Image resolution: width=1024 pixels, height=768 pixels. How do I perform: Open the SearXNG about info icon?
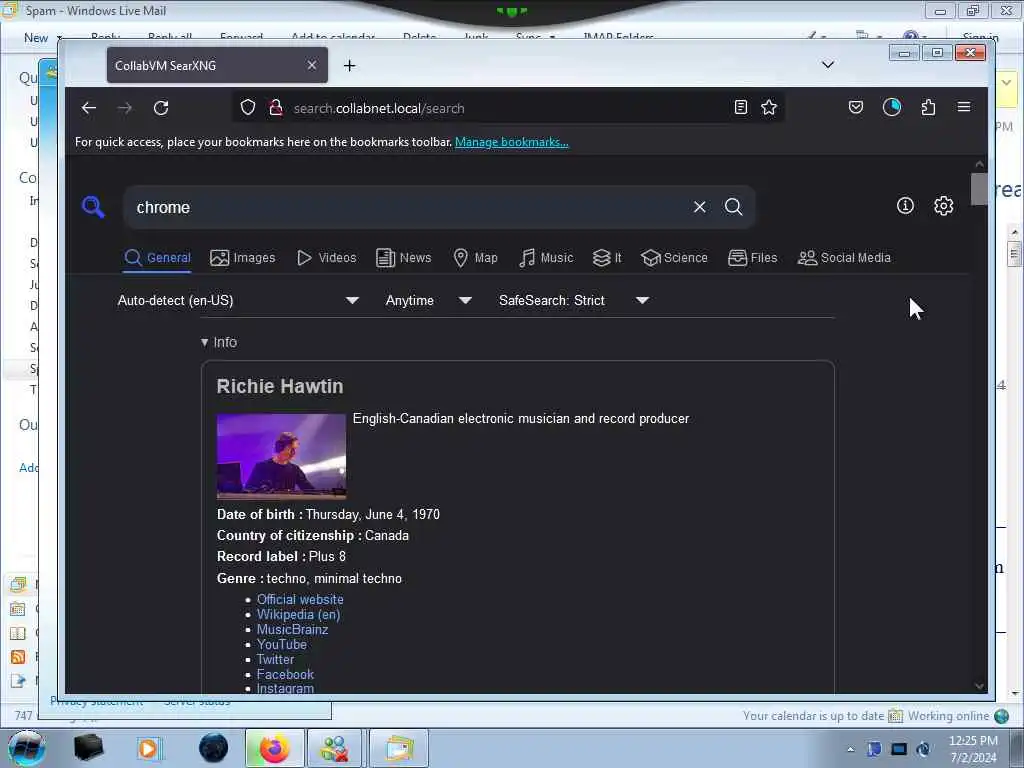905,206
